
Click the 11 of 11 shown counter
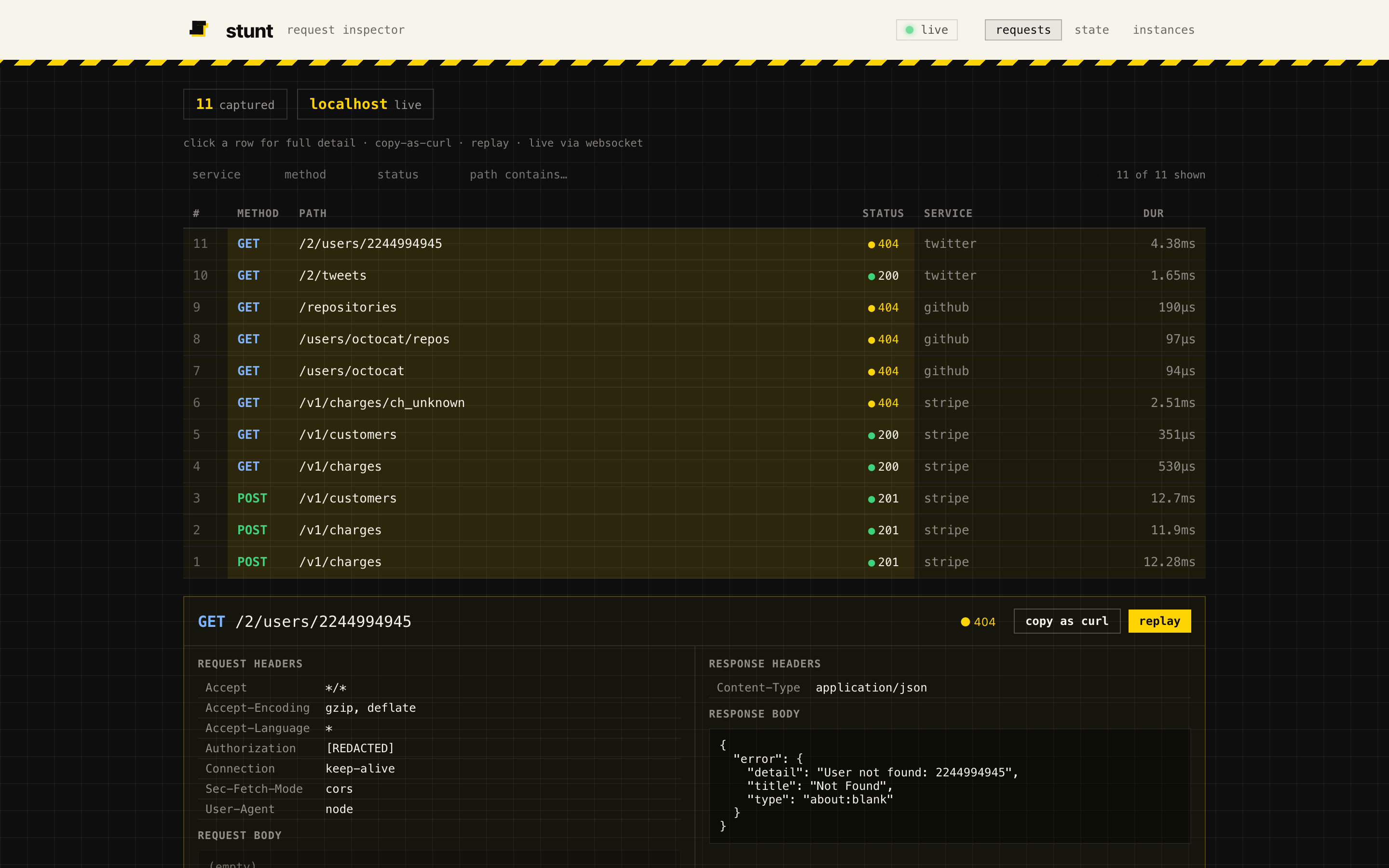click(1160, 175)
